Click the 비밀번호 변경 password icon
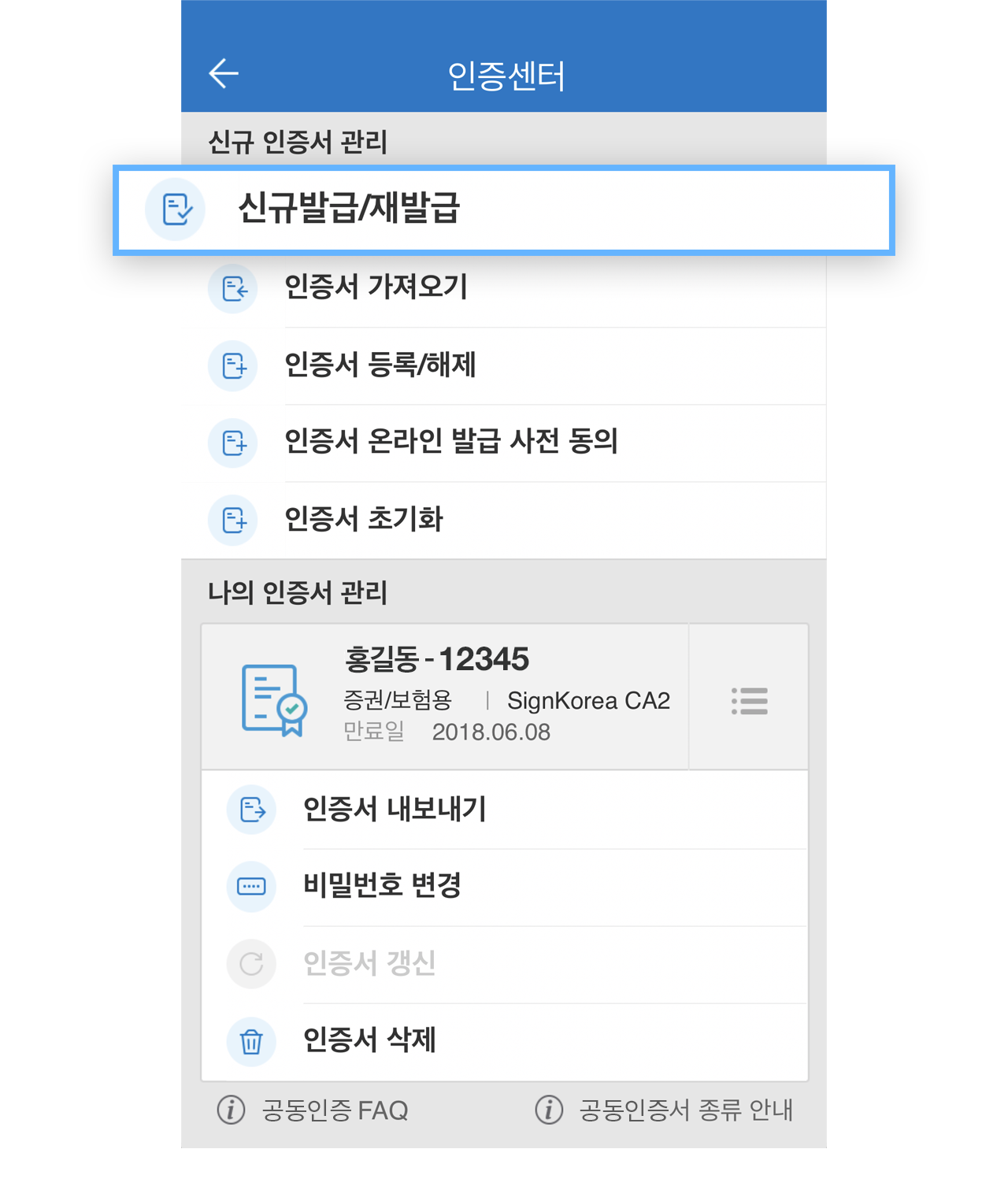Screen dimensions: 1008x1201 pos(252,886)
